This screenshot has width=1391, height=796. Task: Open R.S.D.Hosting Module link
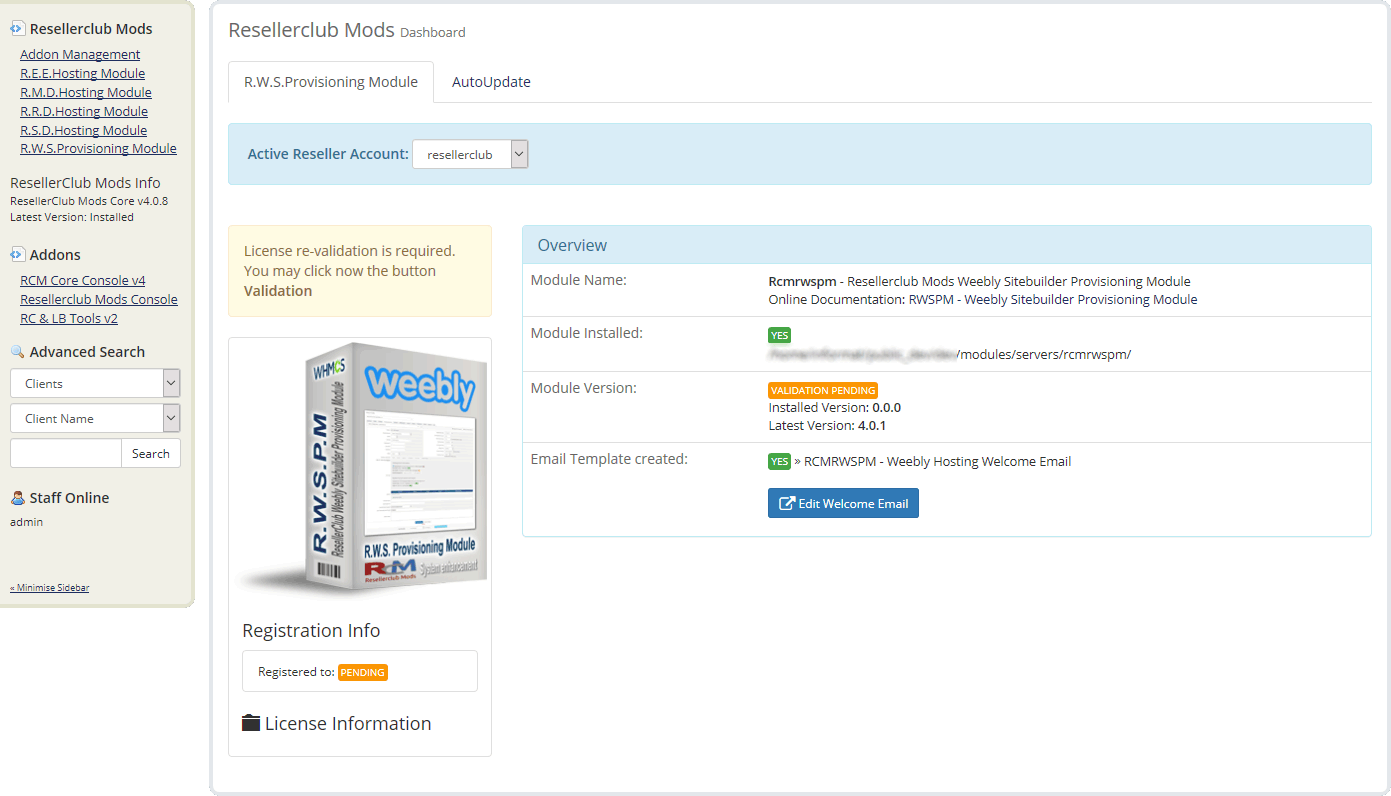point(83,130)
